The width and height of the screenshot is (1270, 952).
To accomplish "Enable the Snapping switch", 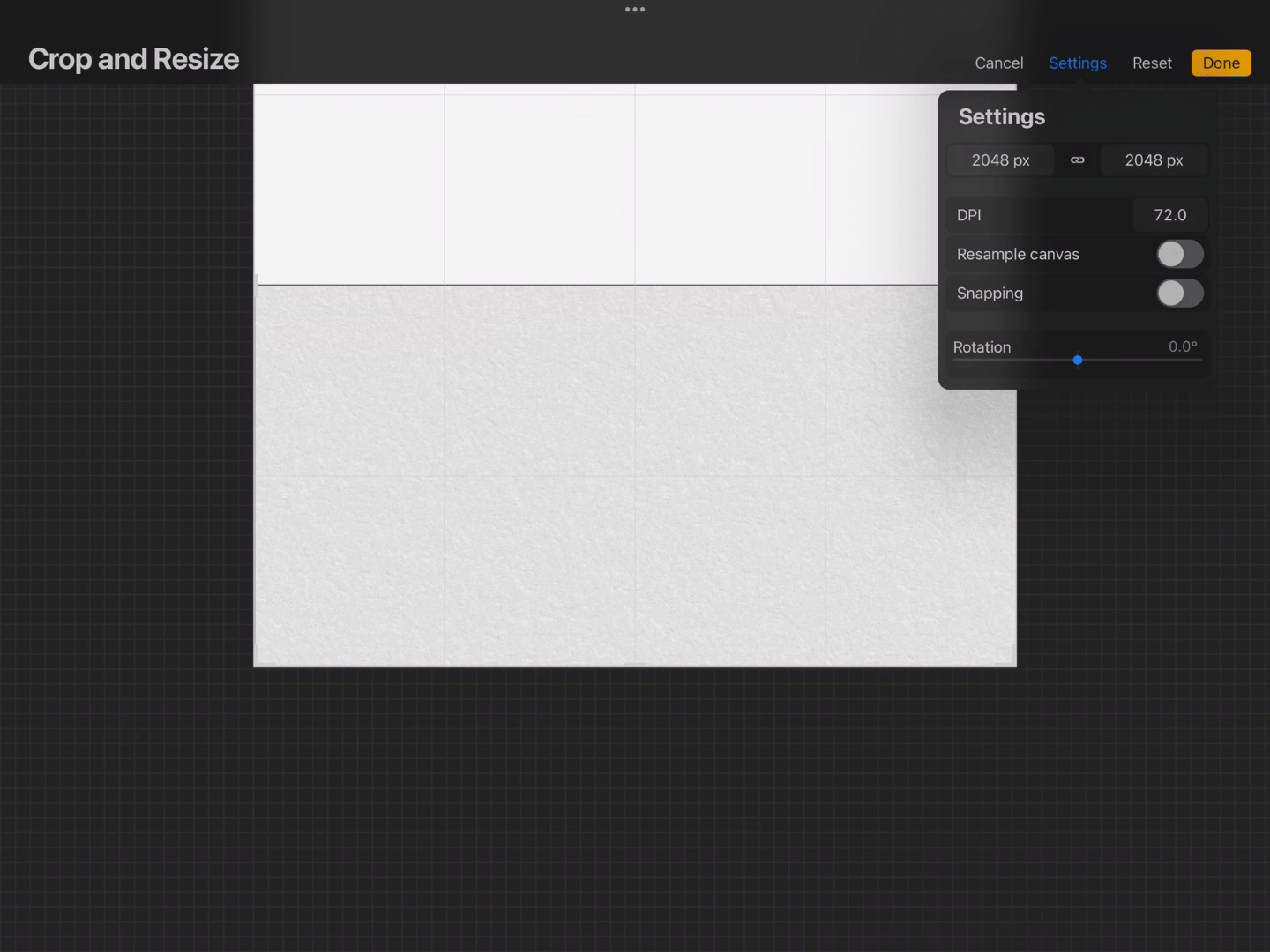I will click(x=1179, y=294).
